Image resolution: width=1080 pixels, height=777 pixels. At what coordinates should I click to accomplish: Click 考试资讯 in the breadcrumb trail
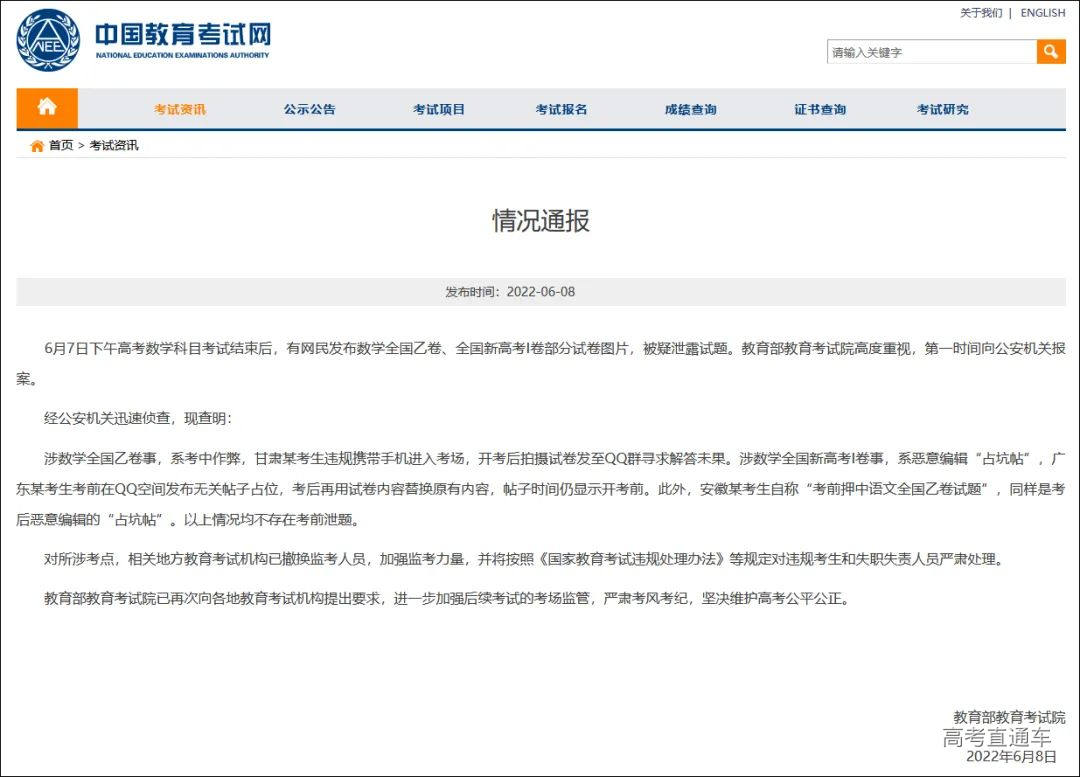pyautogui.click(x=114, y=145)
